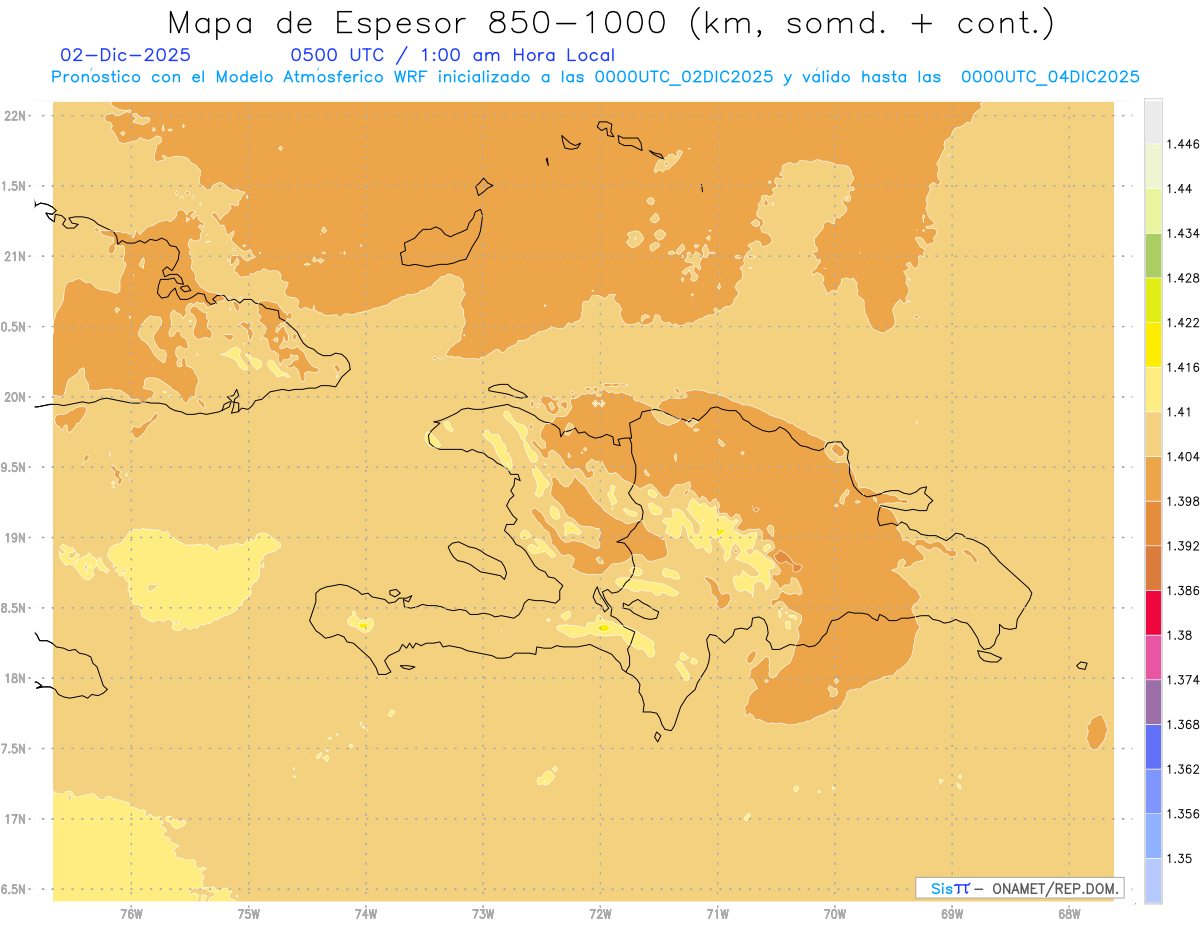Click the longitude label "73W"
Viewport: 1200px width, 927px height.
coord(483,913)
